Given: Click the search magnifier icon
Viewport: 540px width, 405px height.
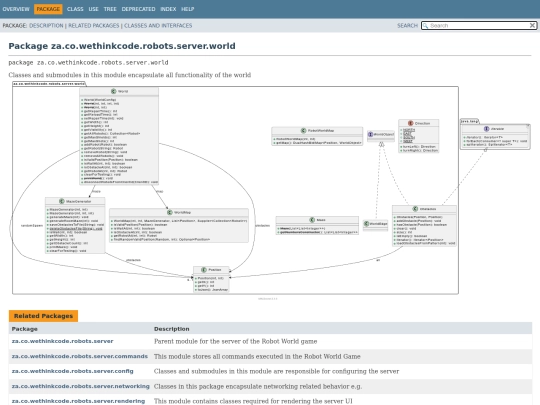Looking at the screenshot, I should [x=425, y=26].
